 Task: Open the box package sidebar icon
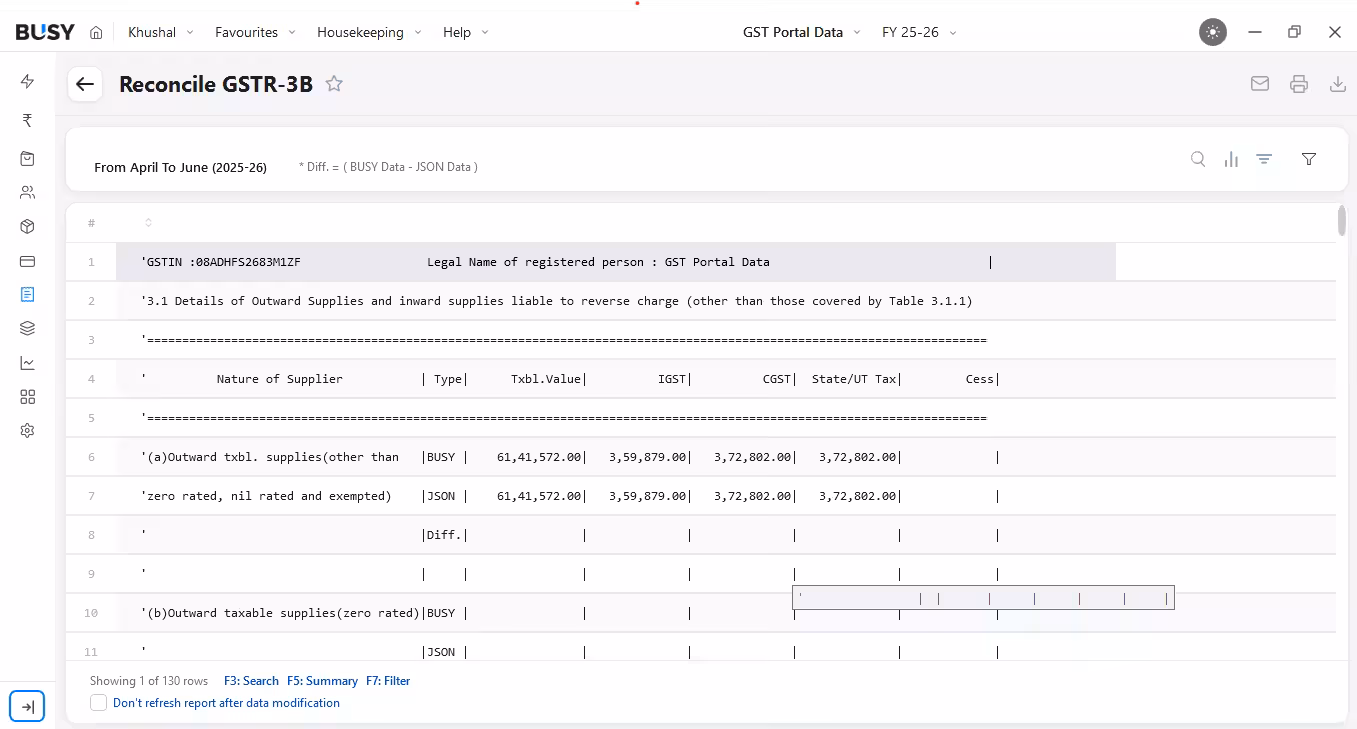(x=28, y=226)
